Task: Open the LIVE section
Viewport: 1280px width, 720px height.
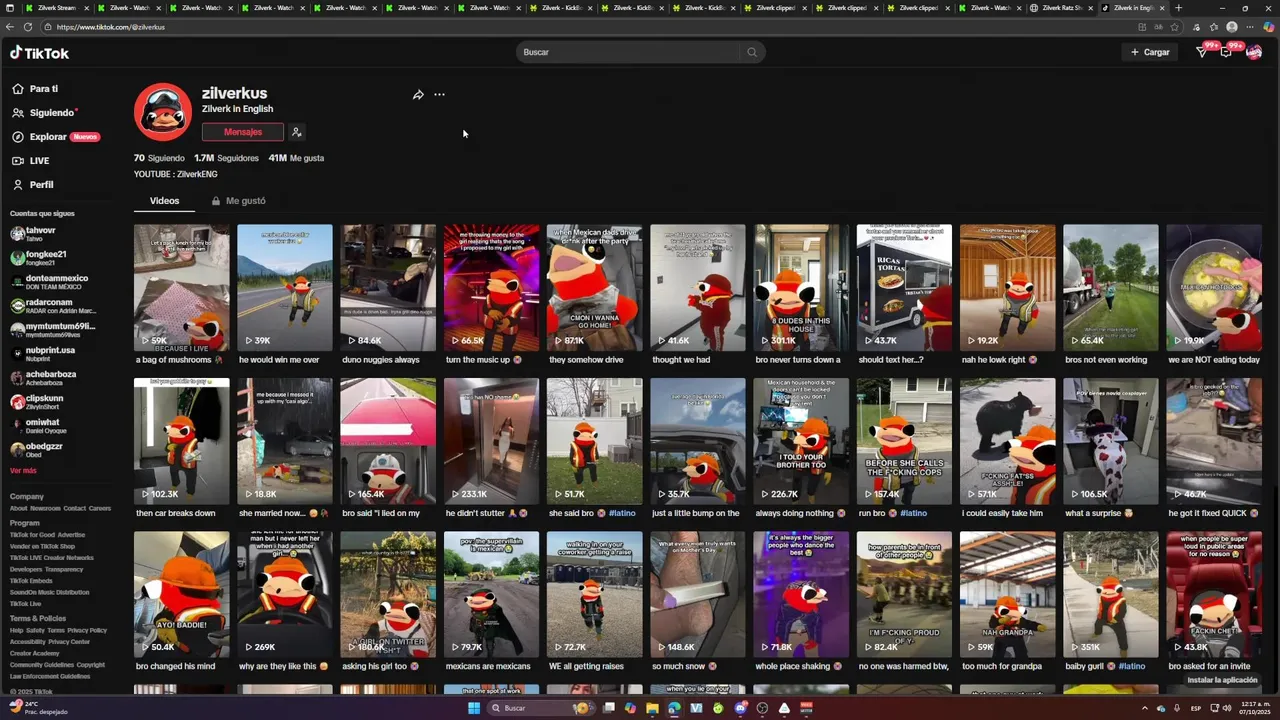Action: point(31,161)
